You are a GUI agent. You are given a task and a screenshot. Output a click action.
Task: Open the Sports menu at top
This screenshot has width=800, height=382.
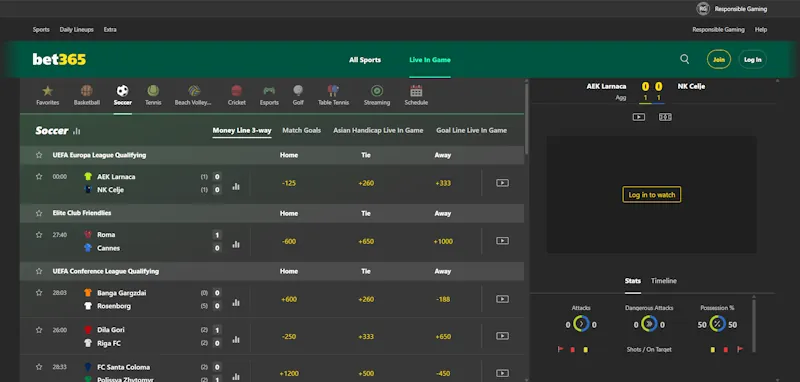(41, 30)
